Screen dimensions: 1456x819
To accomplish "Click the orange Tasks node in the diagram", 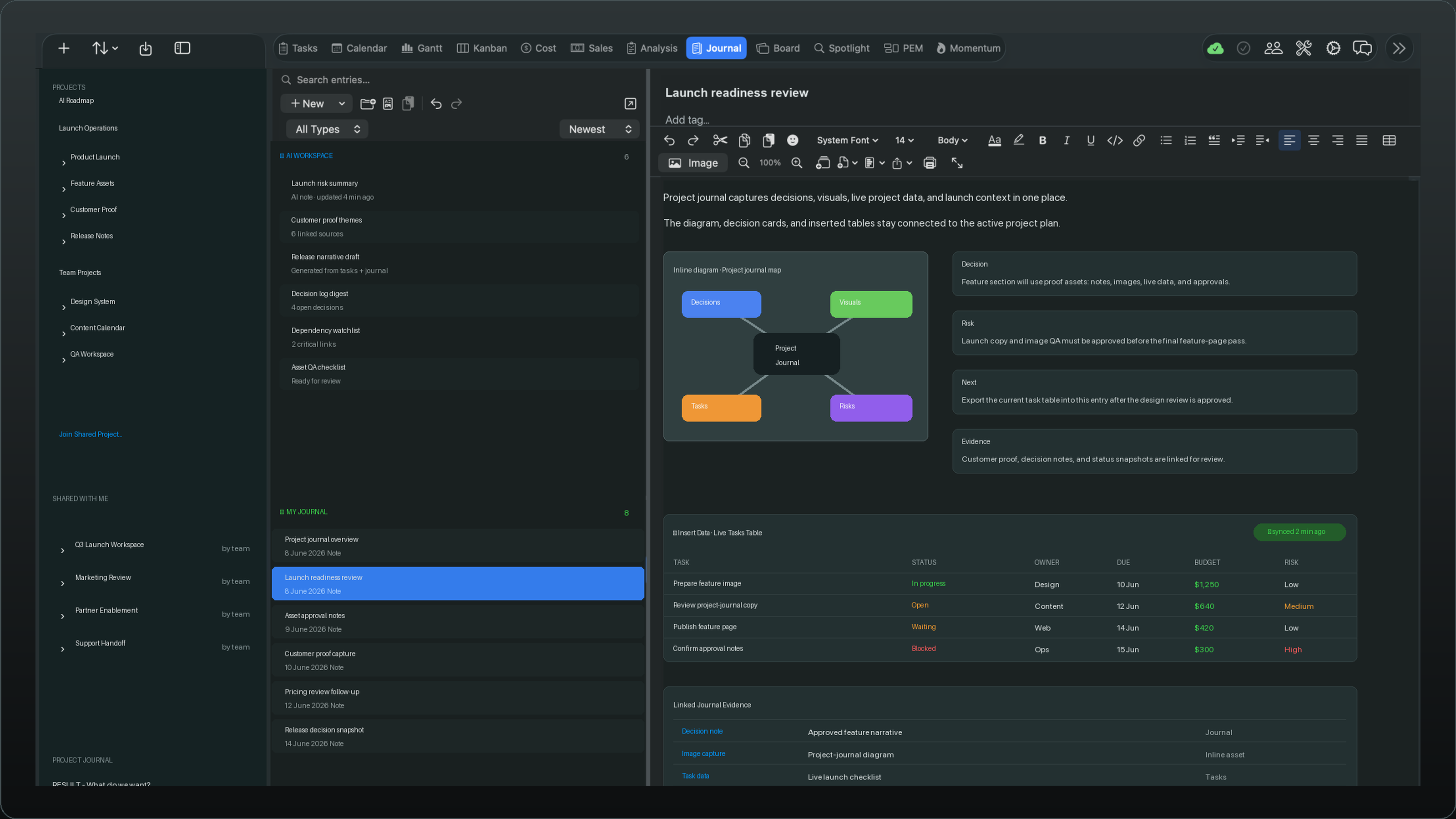I will [x=721, y=408].
